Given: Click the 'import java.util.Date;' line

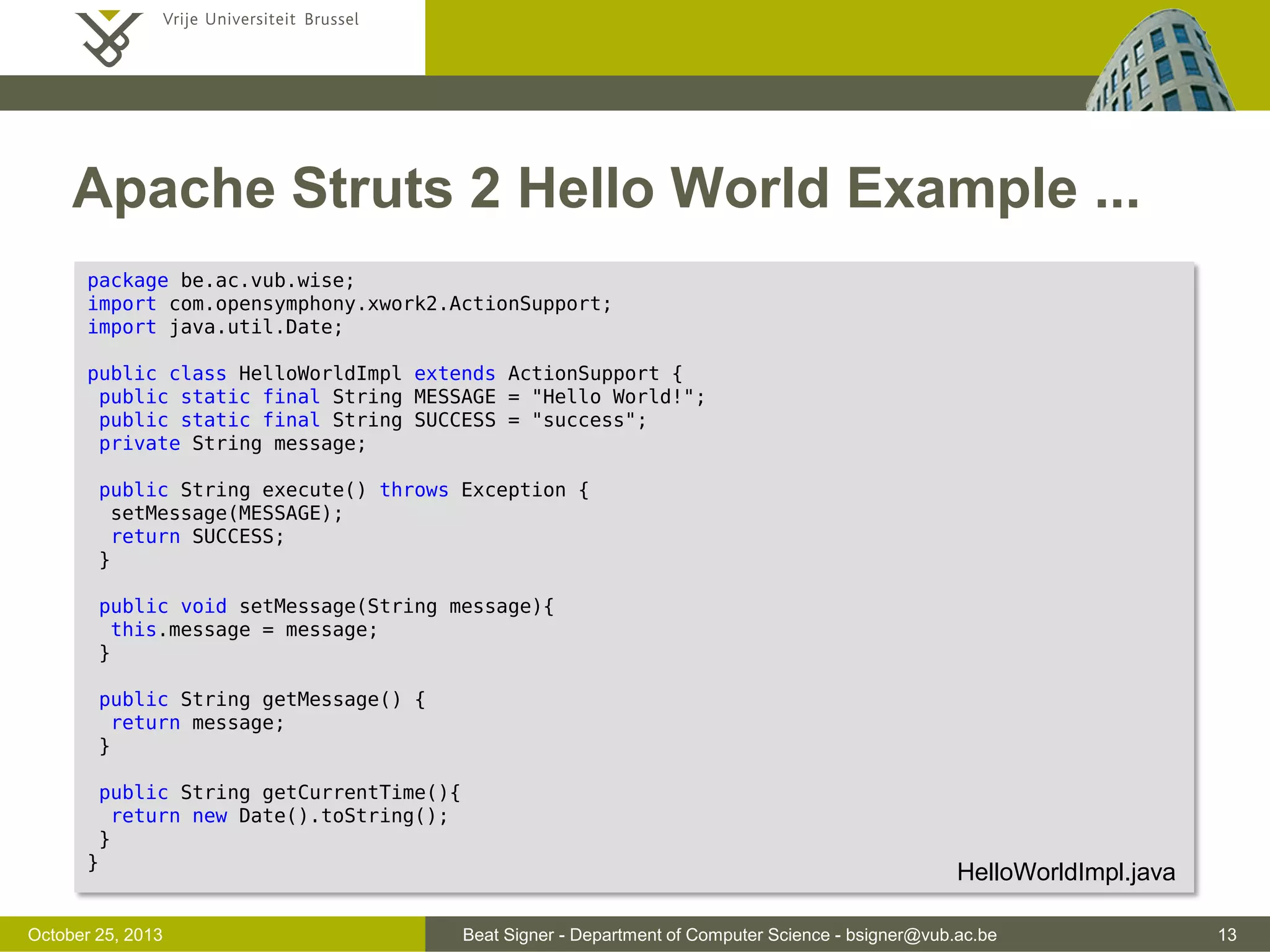Looking at the screenshot, I should pos(215,327).
